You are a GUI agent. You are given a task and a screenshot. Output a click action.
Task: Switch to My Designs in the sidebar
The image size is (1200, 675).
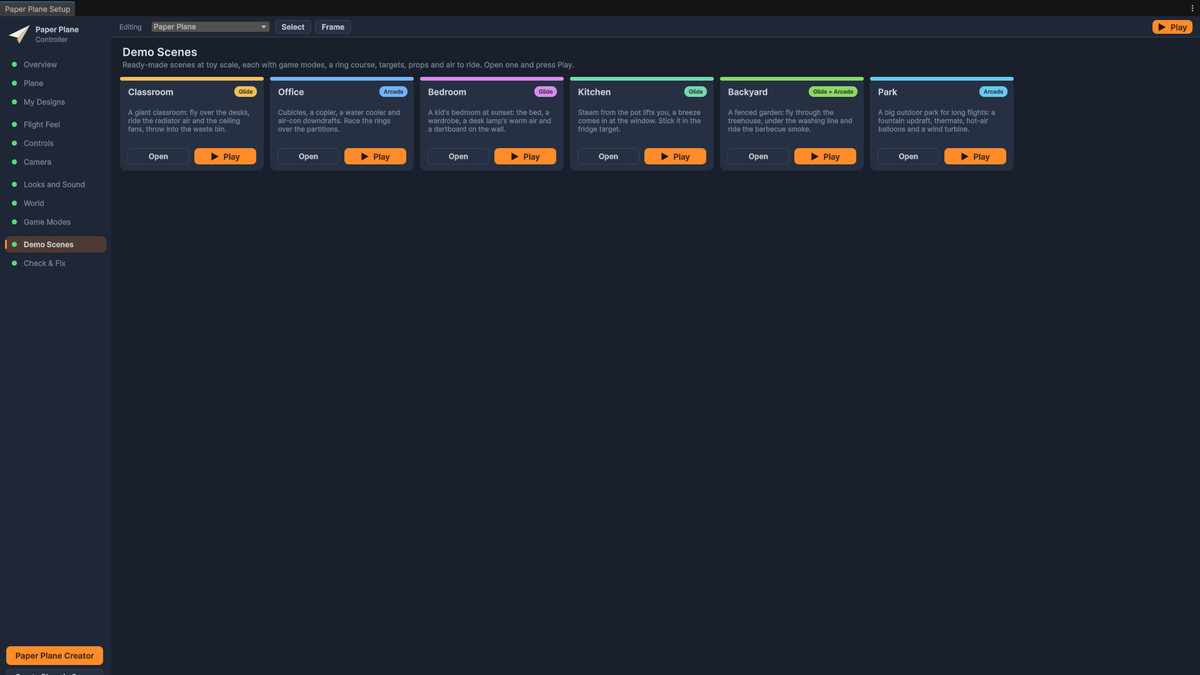click(55, 102)
